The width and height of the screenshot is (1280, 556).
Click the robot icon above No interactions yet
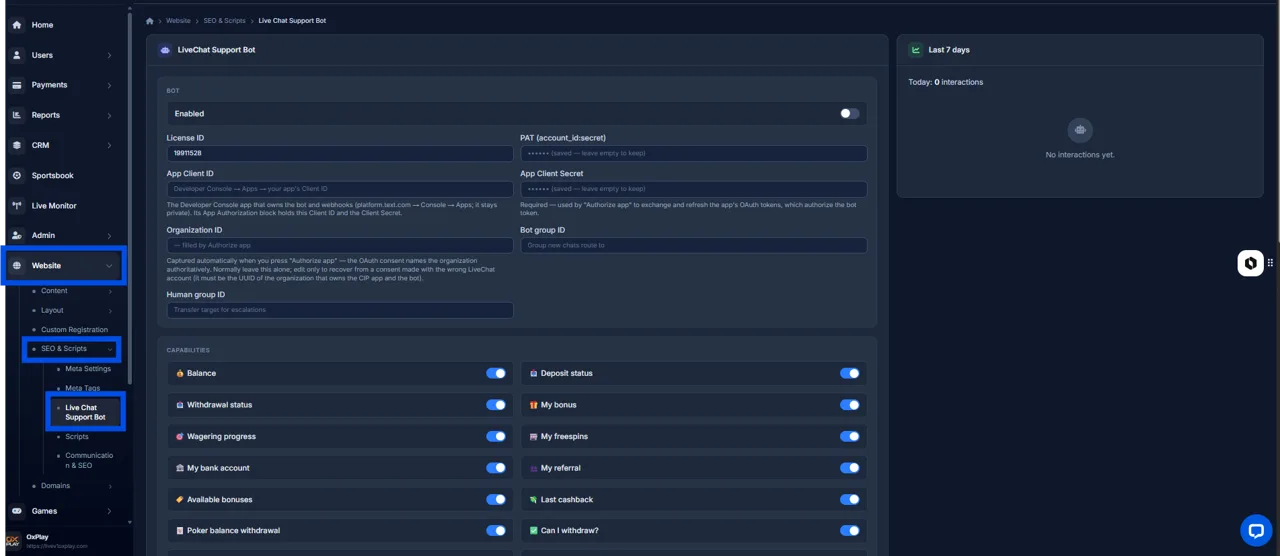pyautogui.click(x=1080, y=130)
